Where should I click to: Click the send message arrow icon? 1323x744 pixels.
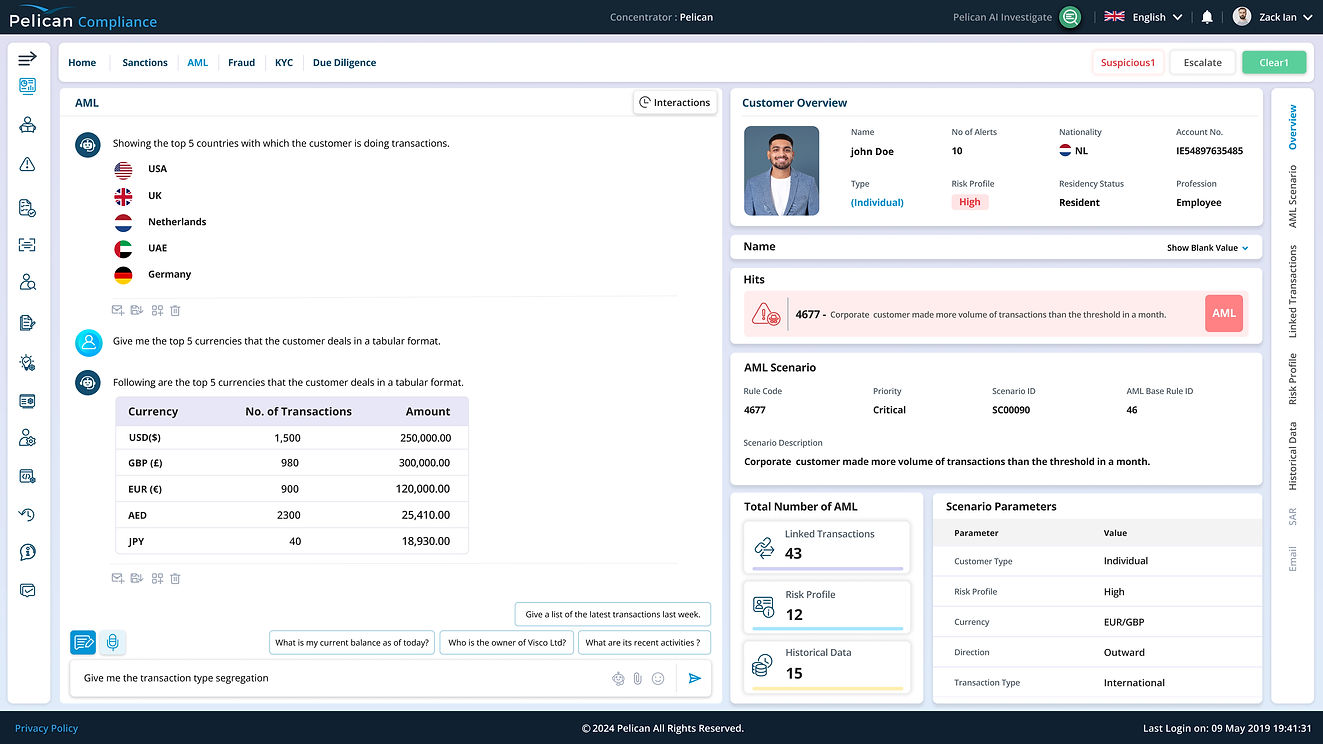695,678
